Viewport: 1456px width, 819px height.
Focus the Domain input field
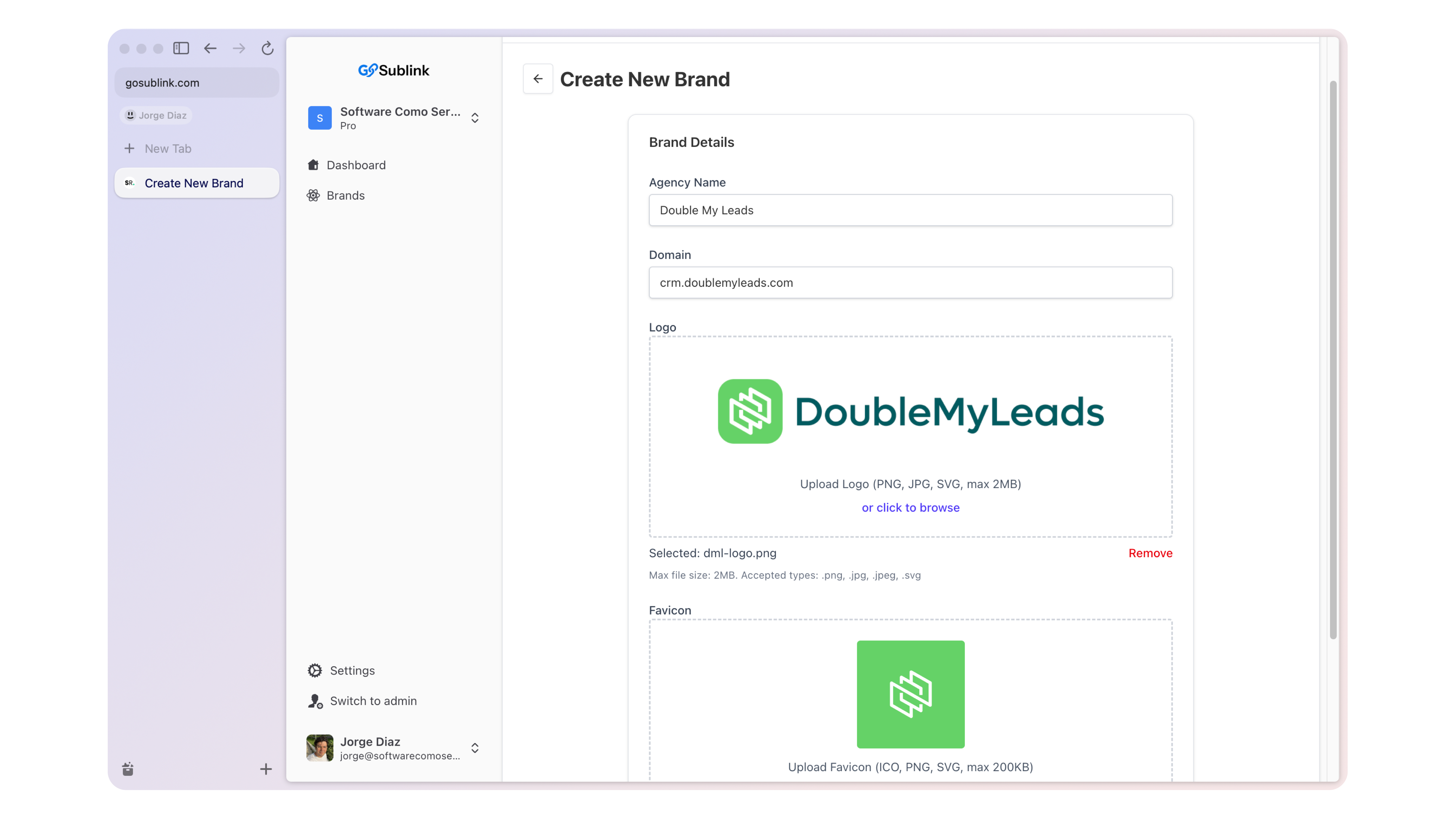pyautogui.click(x=911, y=283)
